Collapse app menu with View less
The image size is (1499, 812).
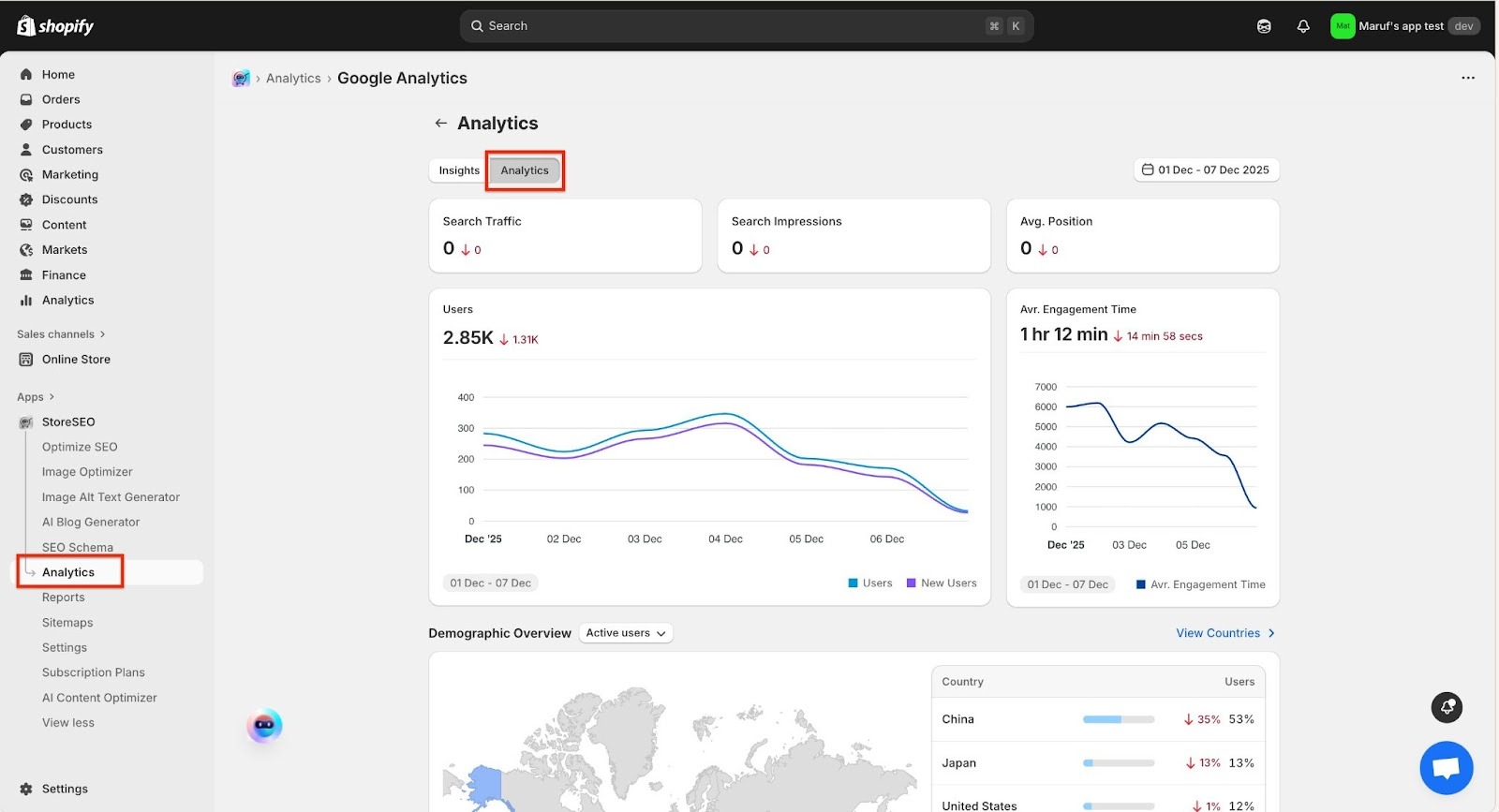[x=68, y=723]
